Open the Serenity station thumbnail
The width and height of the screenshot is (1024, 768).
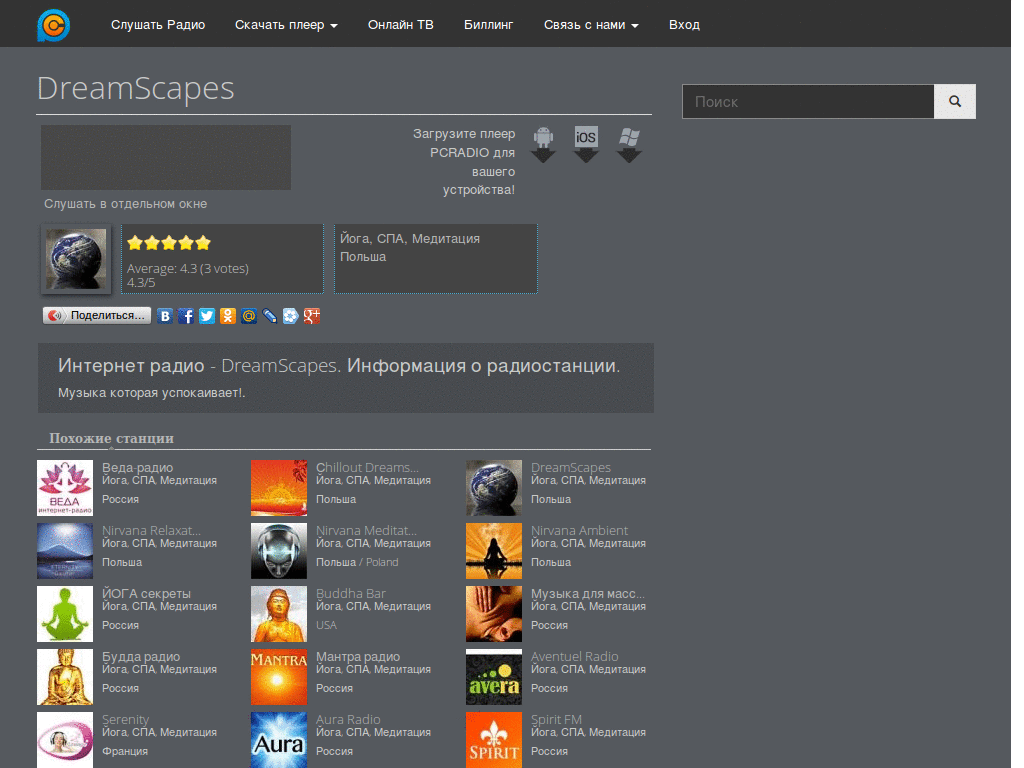pyautogui.click(x=65, y=740)
